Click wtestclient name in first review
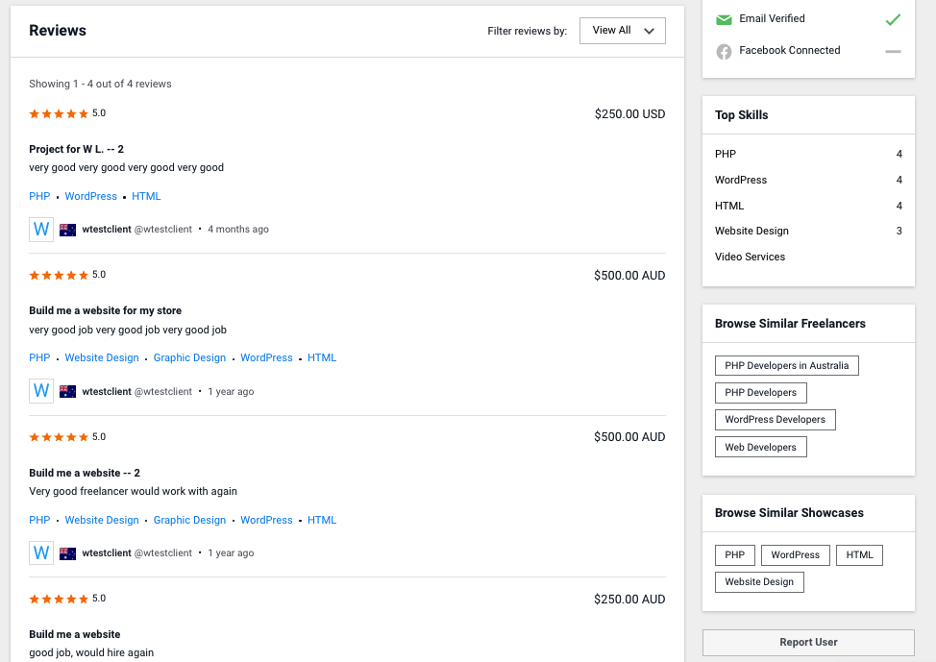Image resolution: width=936 pixels, height=662 pixels. 106,229
